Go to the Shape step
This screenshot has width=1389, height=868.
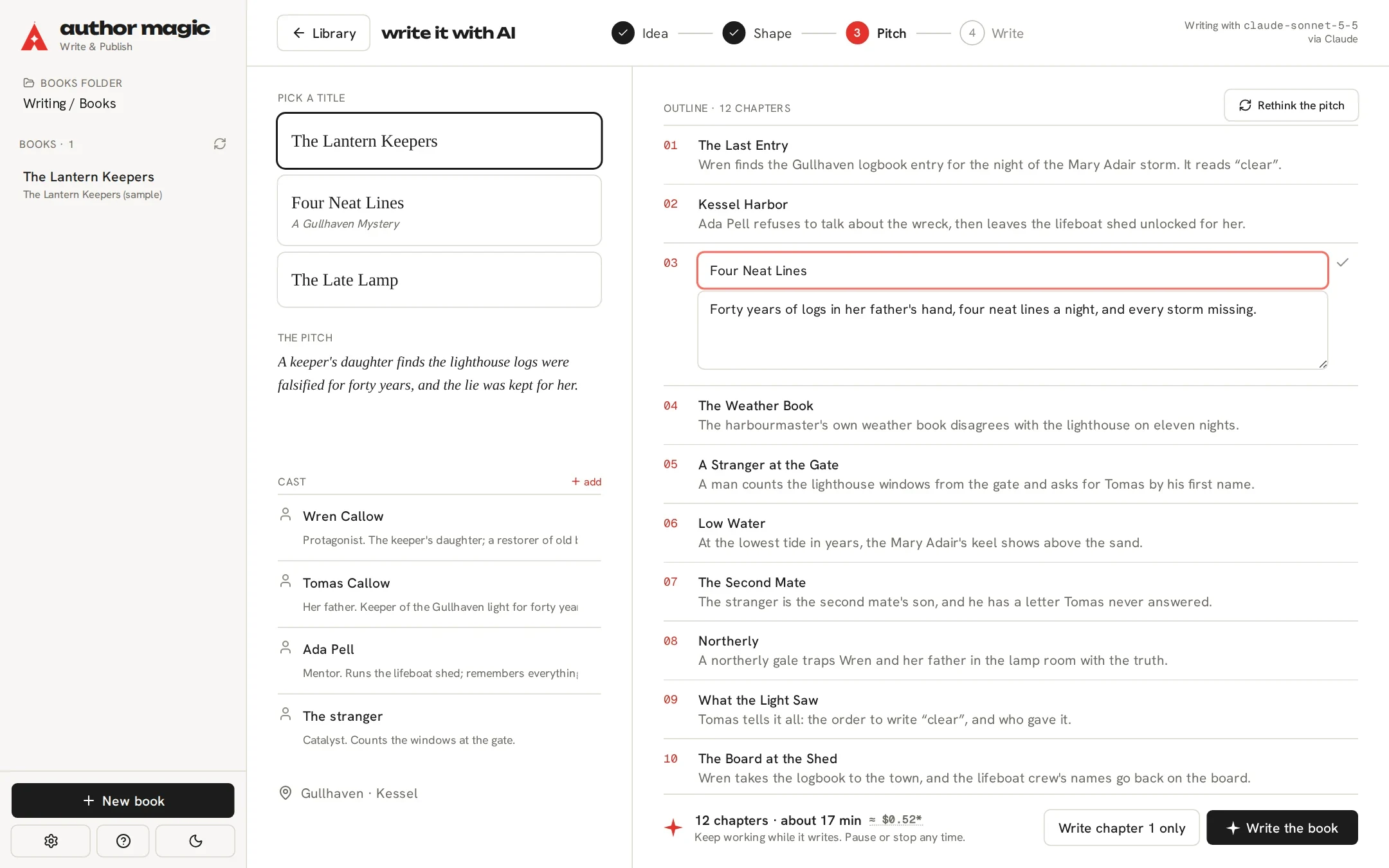(x=757, y=33)
